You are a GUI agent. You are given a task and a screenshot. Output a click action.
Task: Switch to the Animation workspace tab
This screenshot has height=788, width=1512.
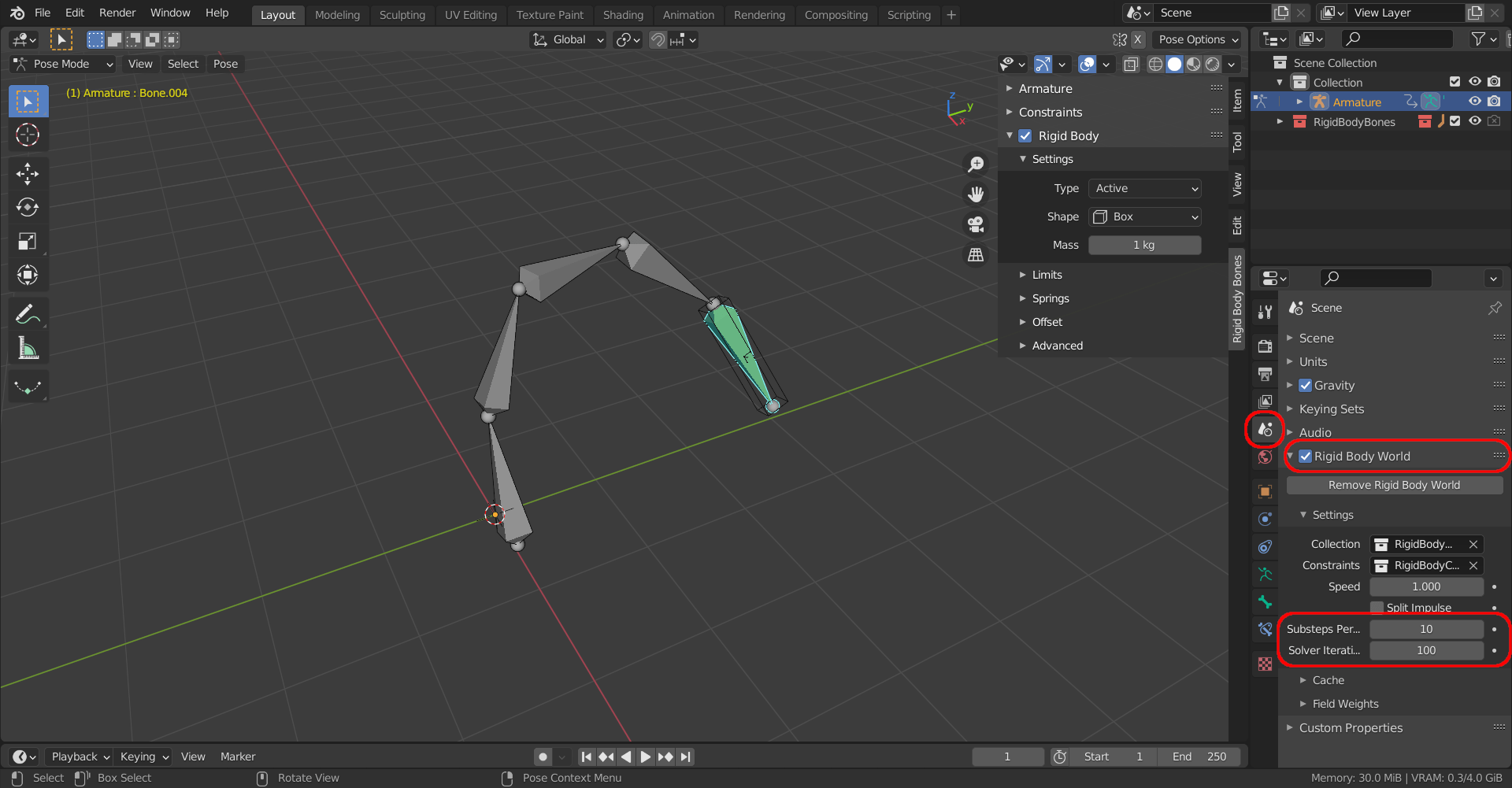[688, 14]
